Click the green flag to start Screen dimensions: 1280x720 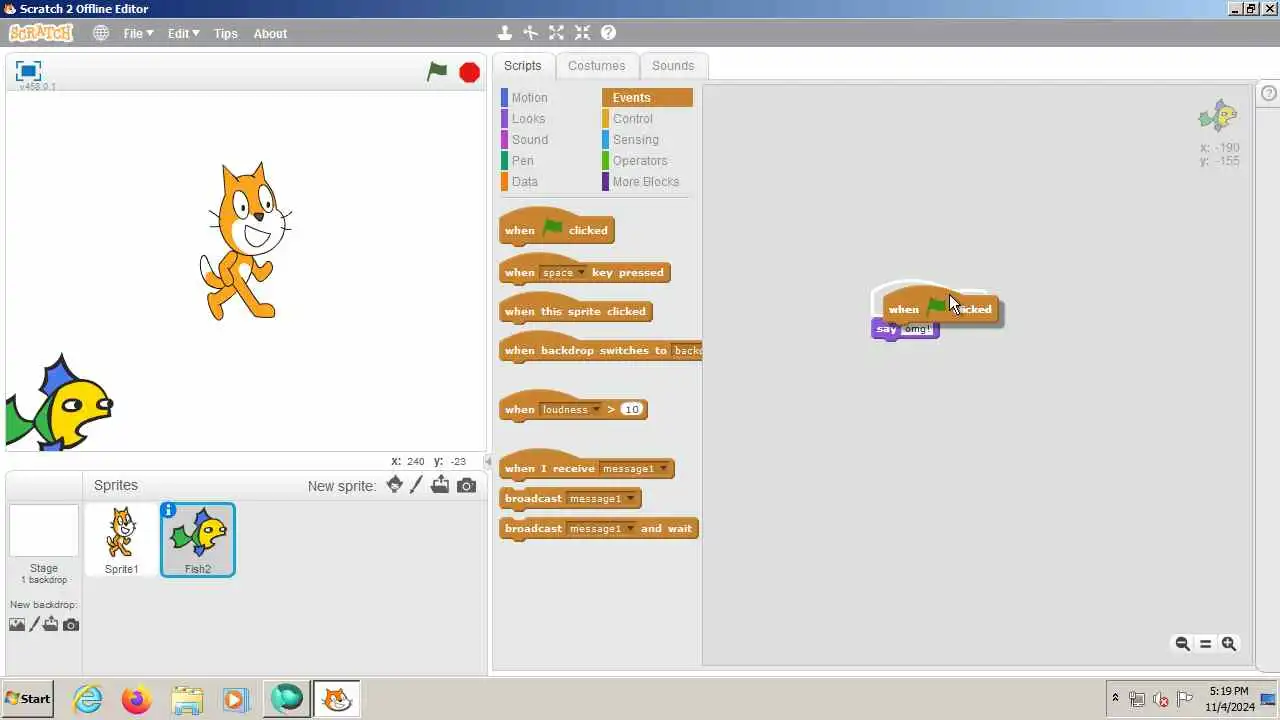click(x=437, y=71)
